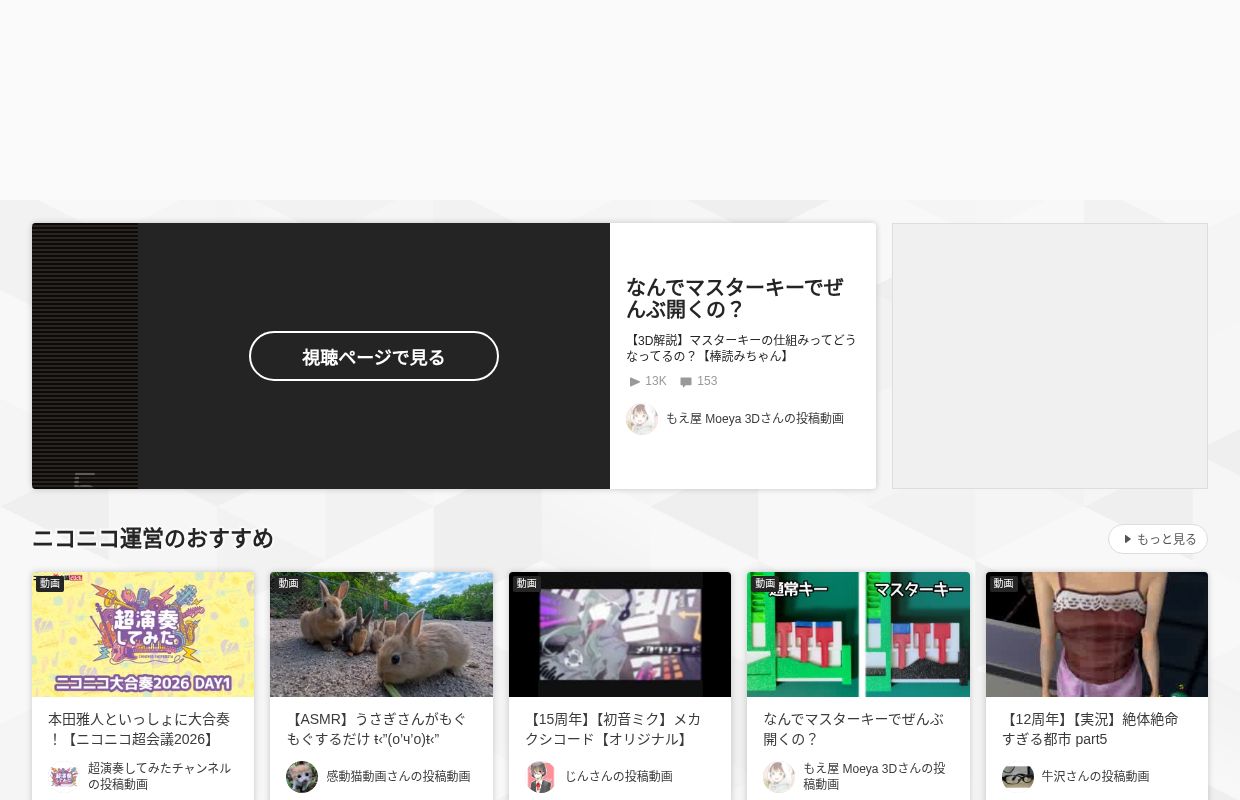Click the 153 comment count icon

point(686,382)
